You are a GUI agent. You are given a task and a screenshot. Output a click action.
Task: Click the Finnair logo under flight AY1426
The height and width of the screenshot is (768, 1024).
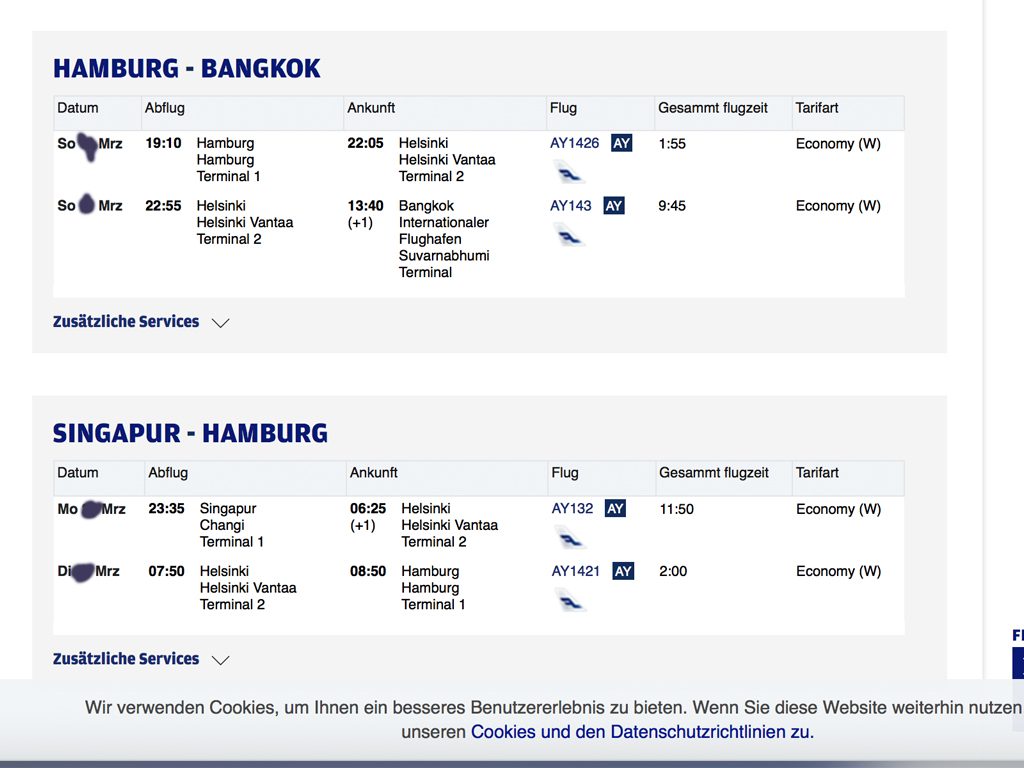(569, 173)
